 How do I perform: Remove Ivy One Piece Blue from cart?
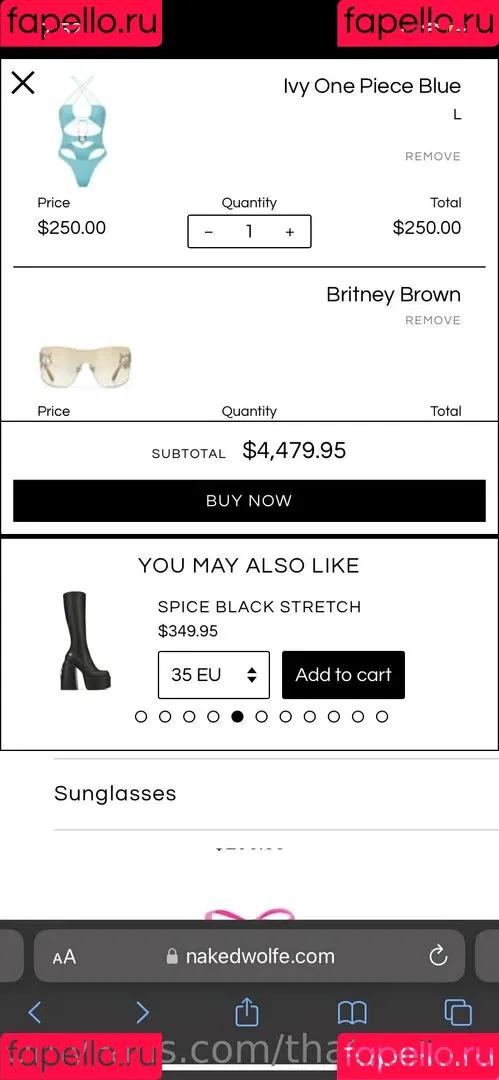click(x=433, y=156)
